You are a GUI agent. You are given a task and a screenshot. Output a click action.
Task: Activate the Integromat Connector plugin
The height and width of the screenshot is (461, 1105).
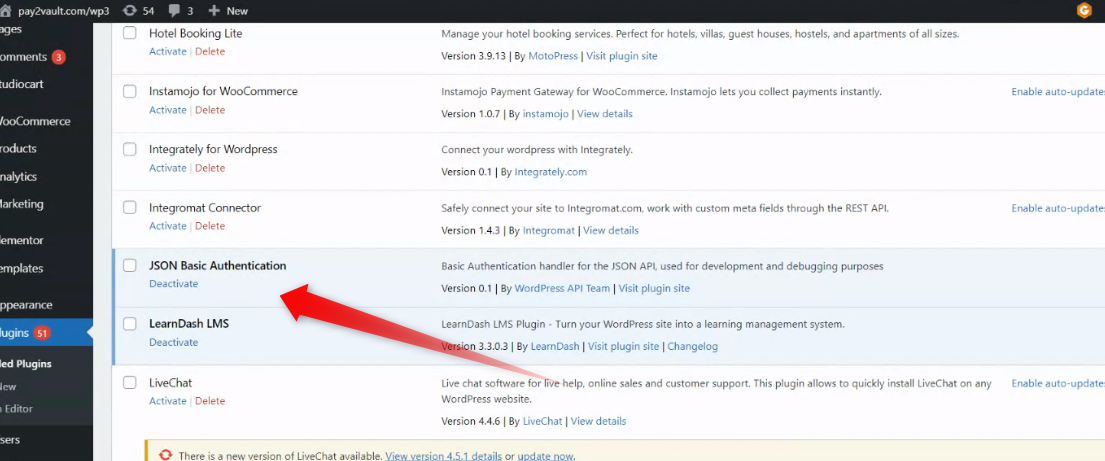[x=168, y=226]
